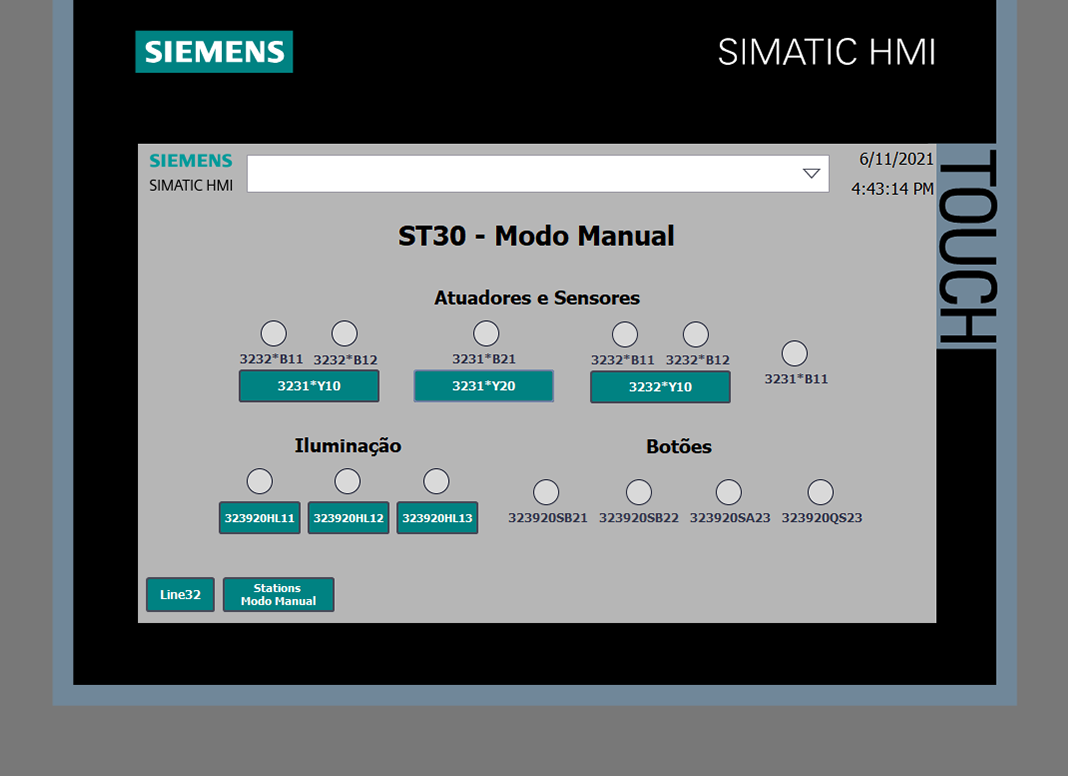The image size is (1068, 776).
Task: Click the 3231*B11 label text
Action: point(796,379)
